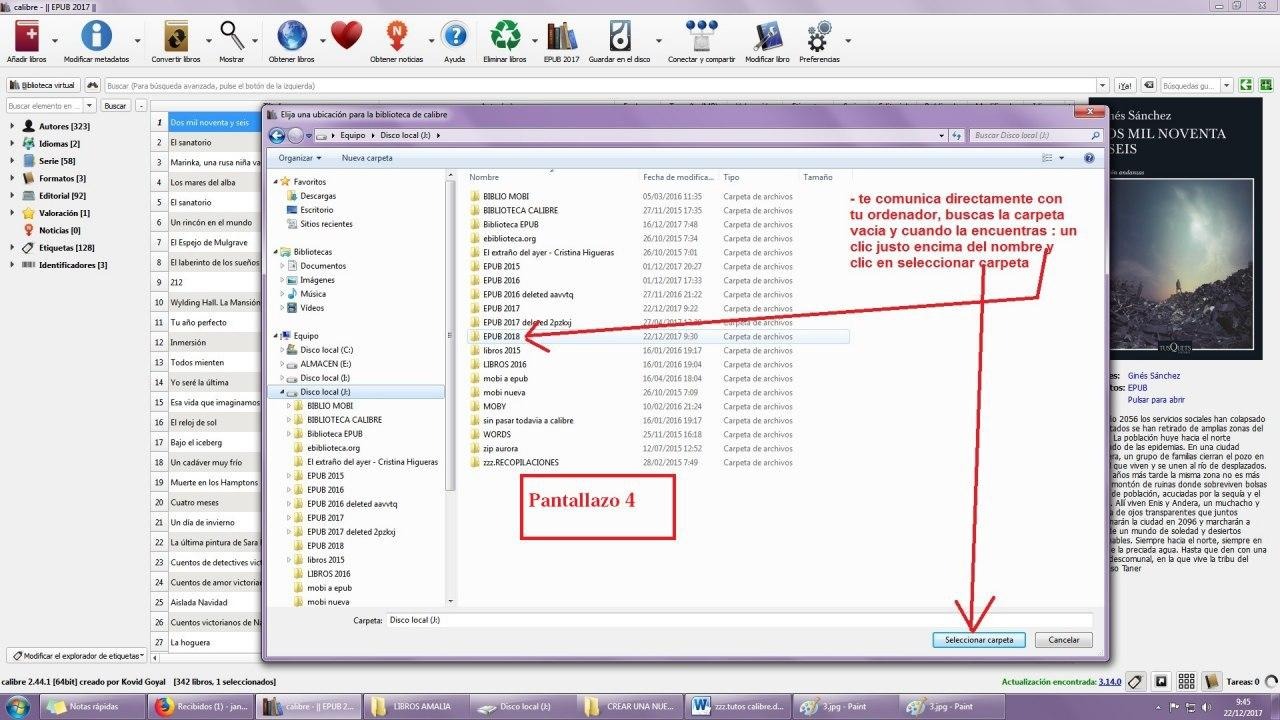
Task: Click the Seleccionar carpeta button
Action: point(979,640)
